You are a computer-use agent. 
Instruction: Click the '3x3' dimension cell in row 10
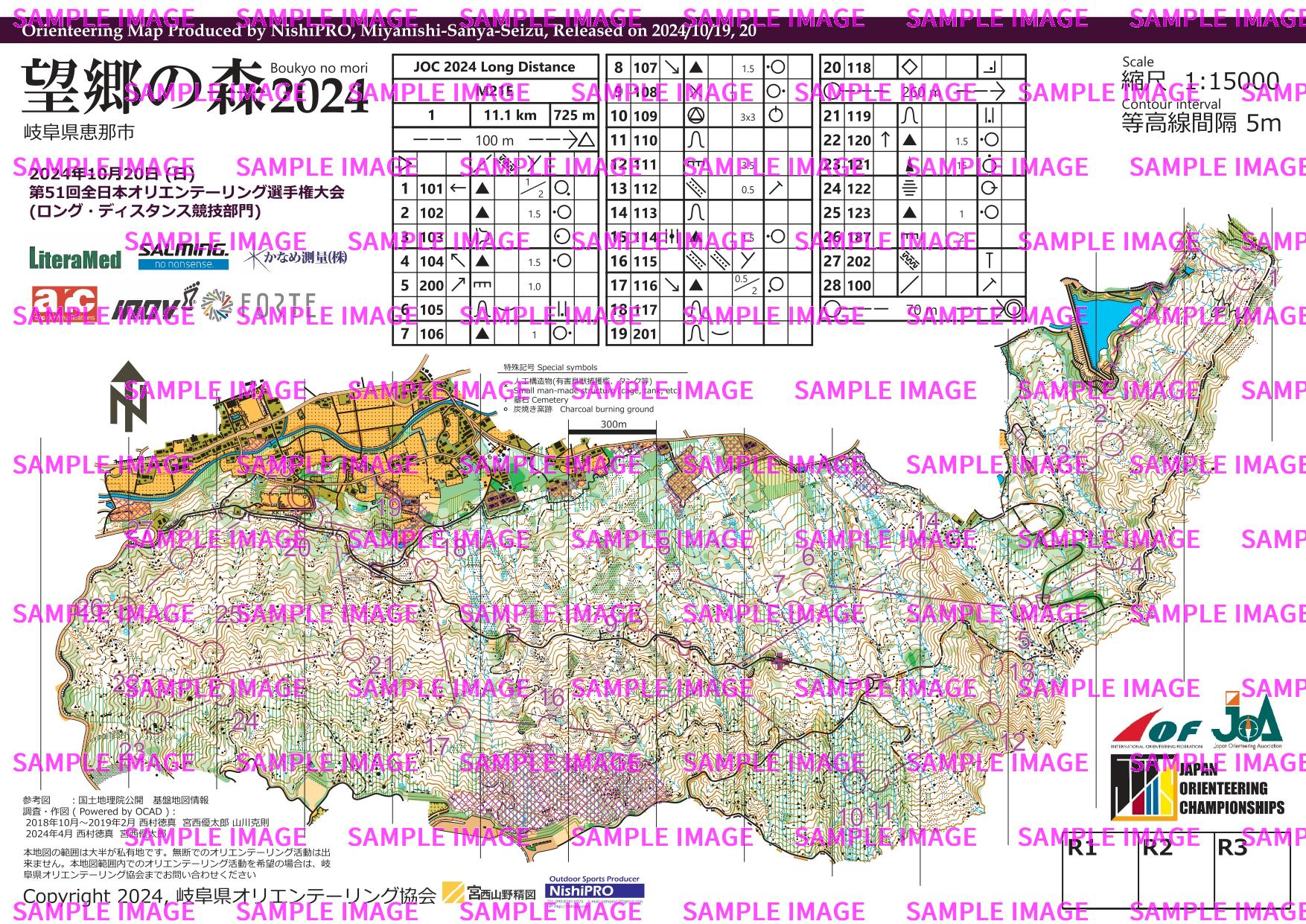tap(748, 117)
